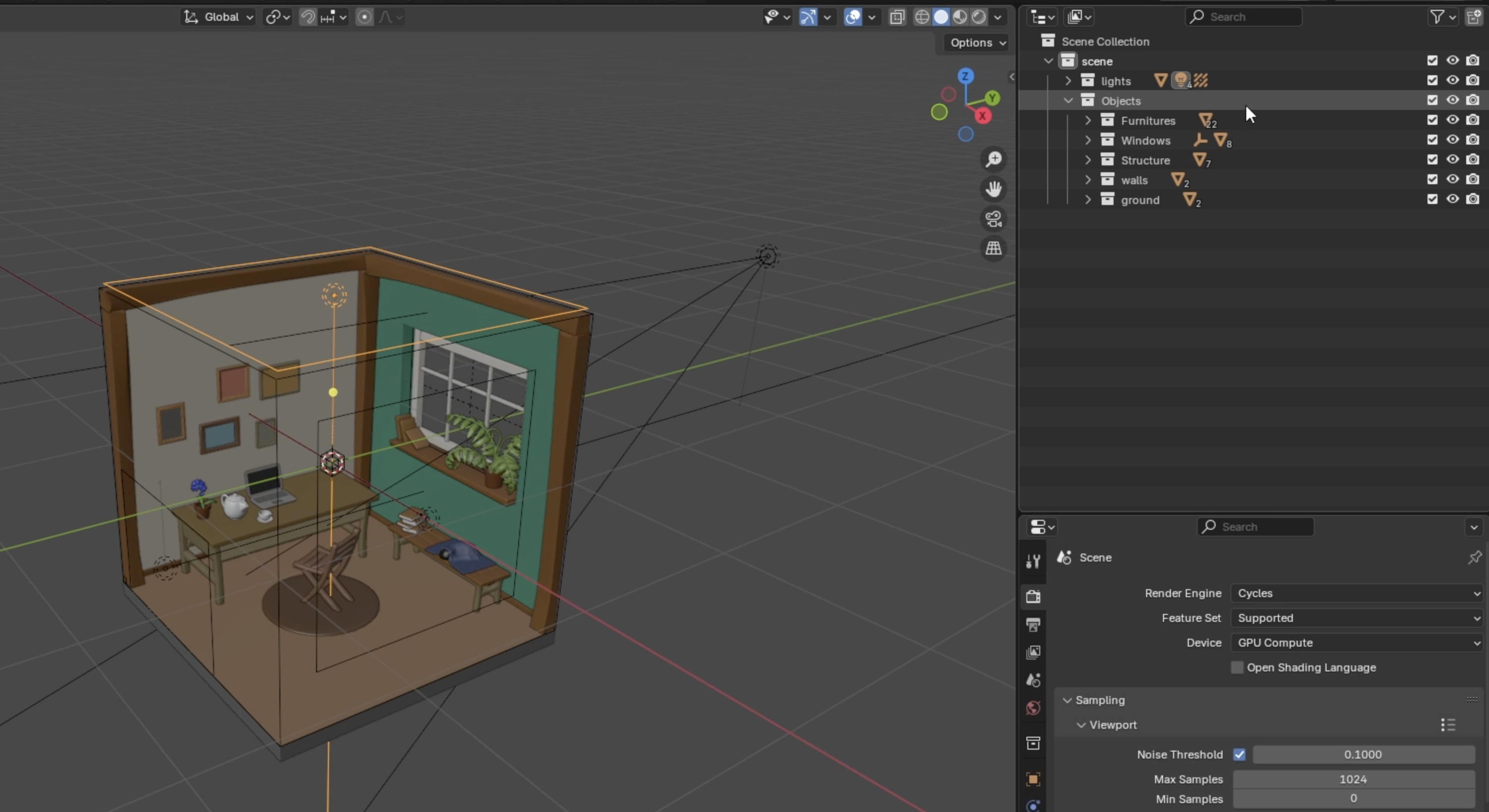Click the new collection icon in the outliner
The height and width of the screenshot is (812, 1489).
pos(1475,17)
